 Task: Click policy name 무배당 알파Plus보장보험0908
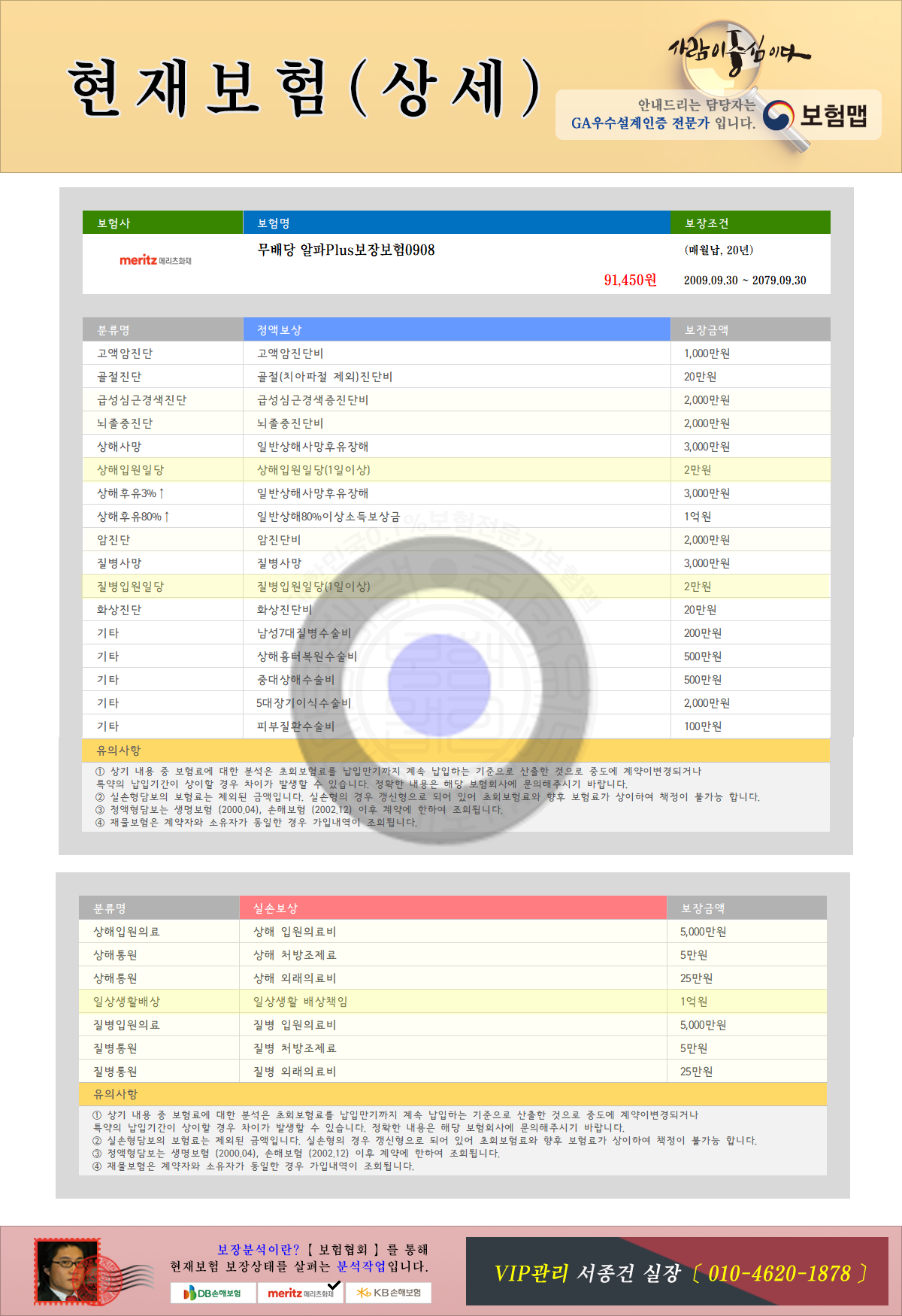[346, 250]
